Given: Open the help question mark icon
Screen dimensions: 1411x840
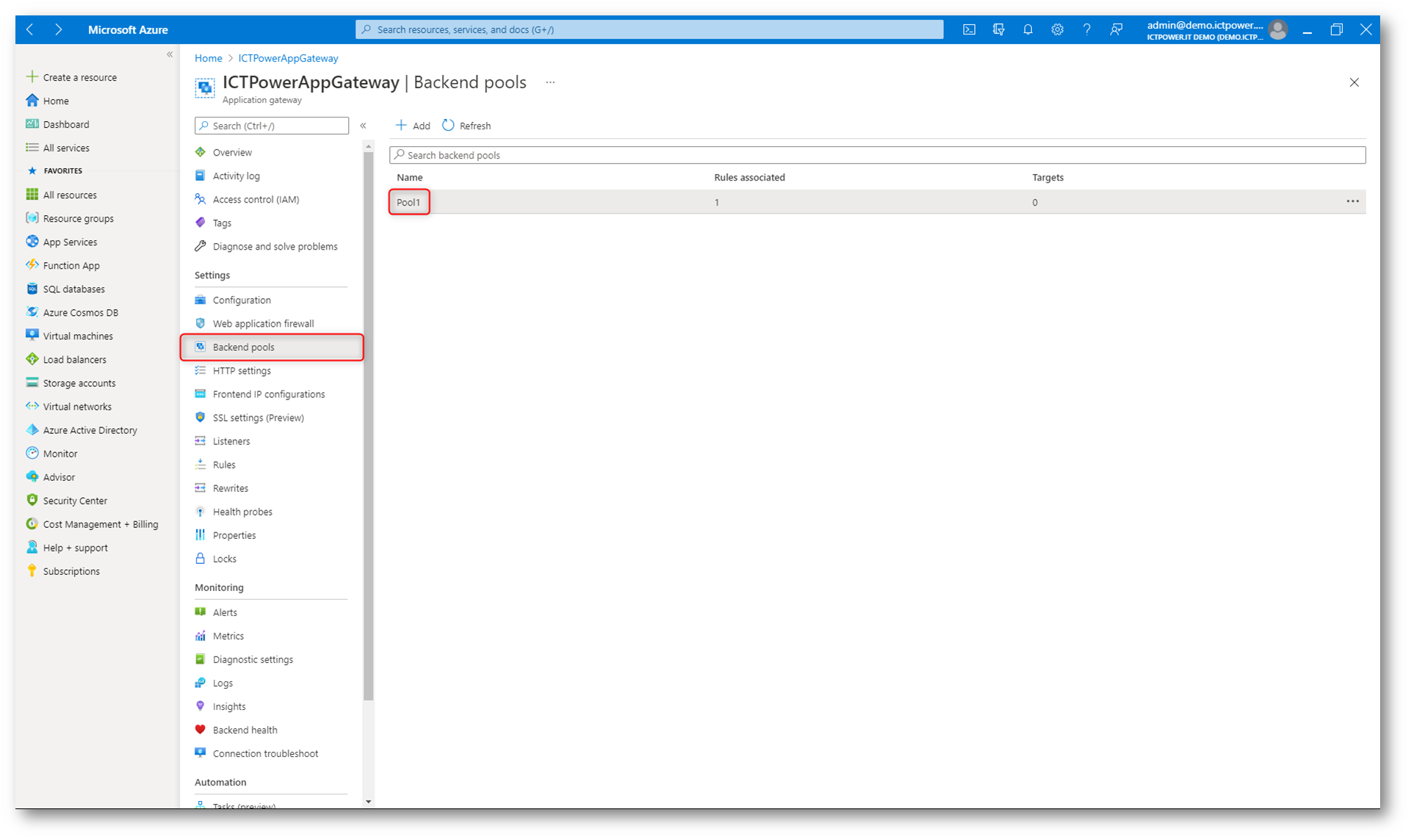Looking at the screenshot, I should pyautogui.click(x=1086, y=29).
